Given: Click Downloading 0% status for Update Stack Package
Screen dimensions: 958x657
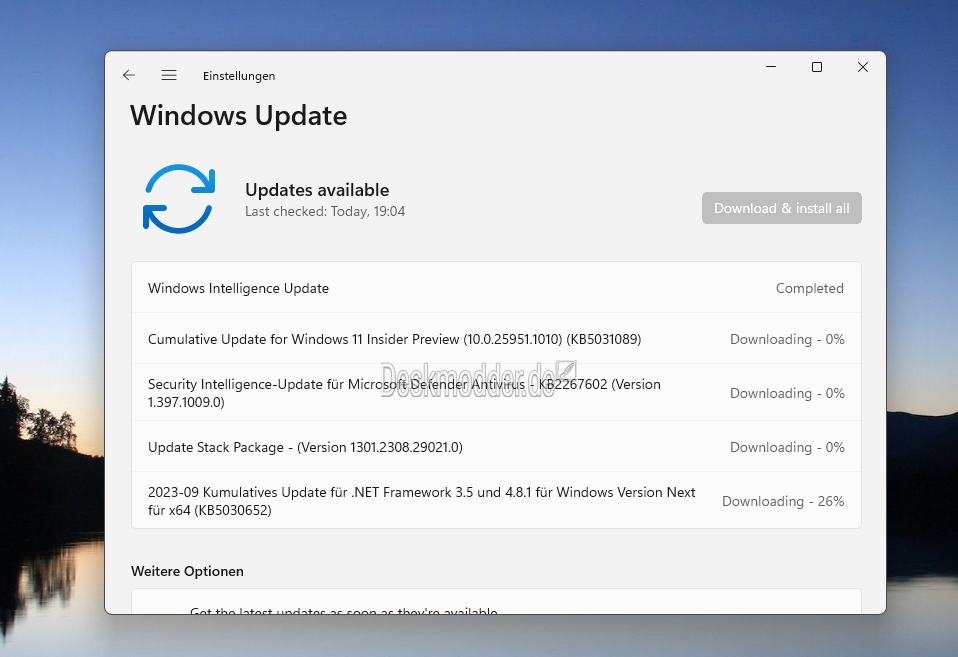Looking at the screenshot, I should pyautogui.click(x=787, y=447).
